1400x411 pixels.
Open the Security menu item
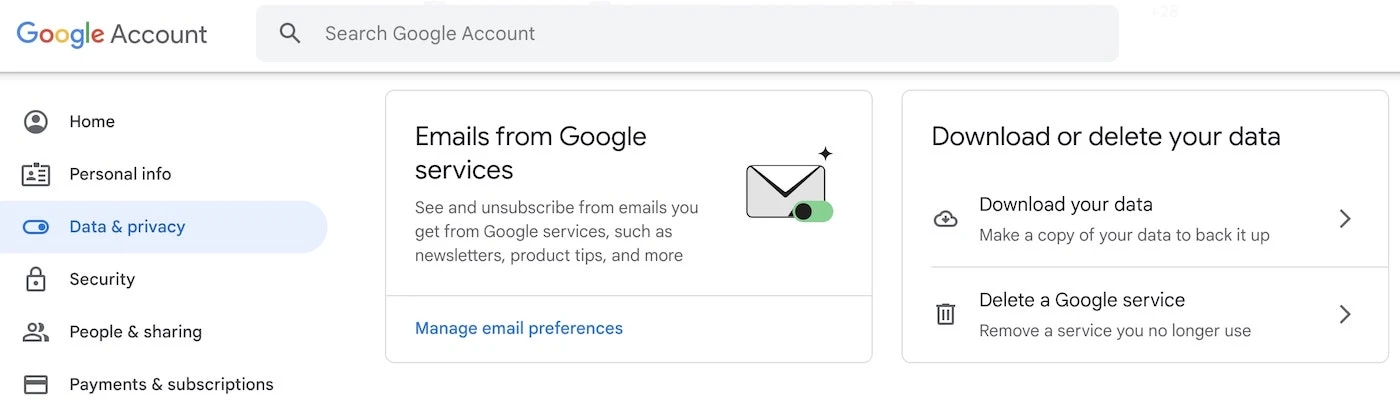(164, 279)
